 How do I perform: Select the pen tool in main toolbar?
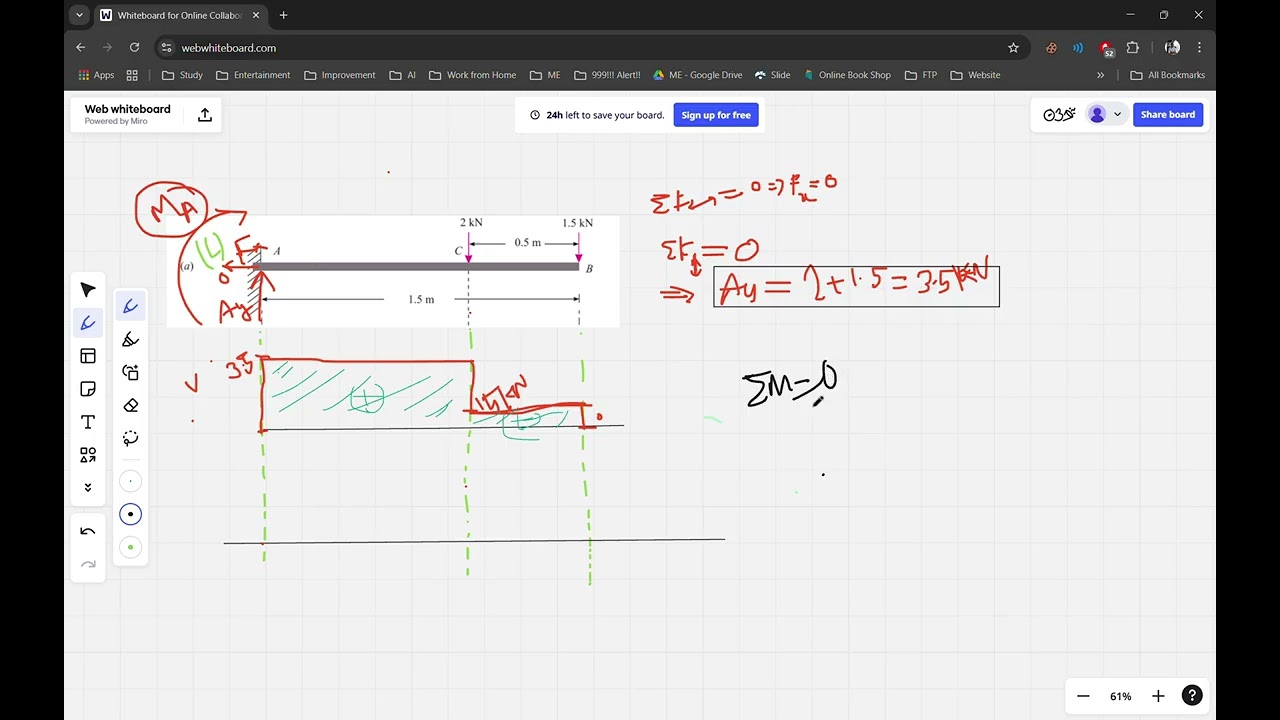point(88,323)
